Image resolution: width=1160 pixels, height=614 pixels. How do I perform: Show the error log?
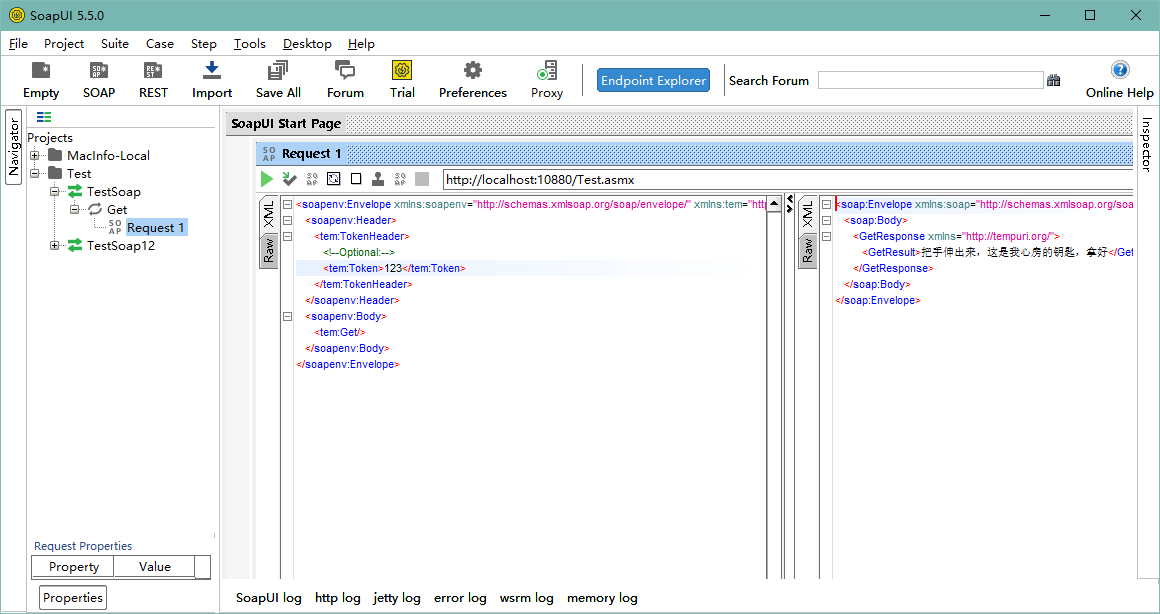[x=460, y=598]
